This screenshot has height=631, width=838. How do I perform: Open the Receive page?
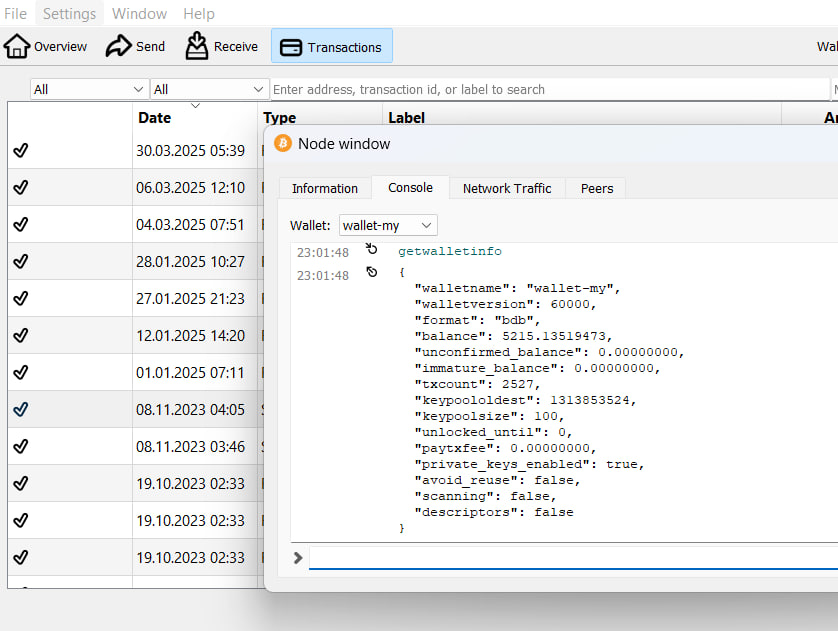click(221, 46)
